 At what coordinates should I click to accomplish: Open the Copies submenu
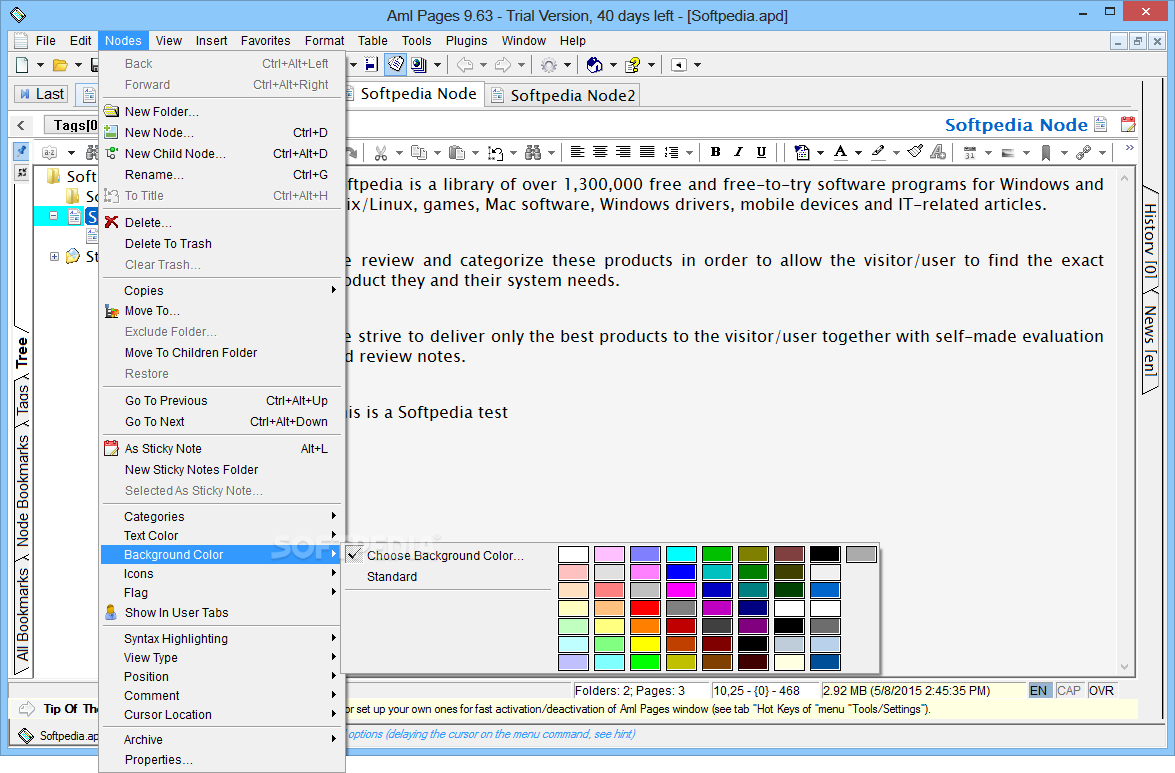[221, 291]
